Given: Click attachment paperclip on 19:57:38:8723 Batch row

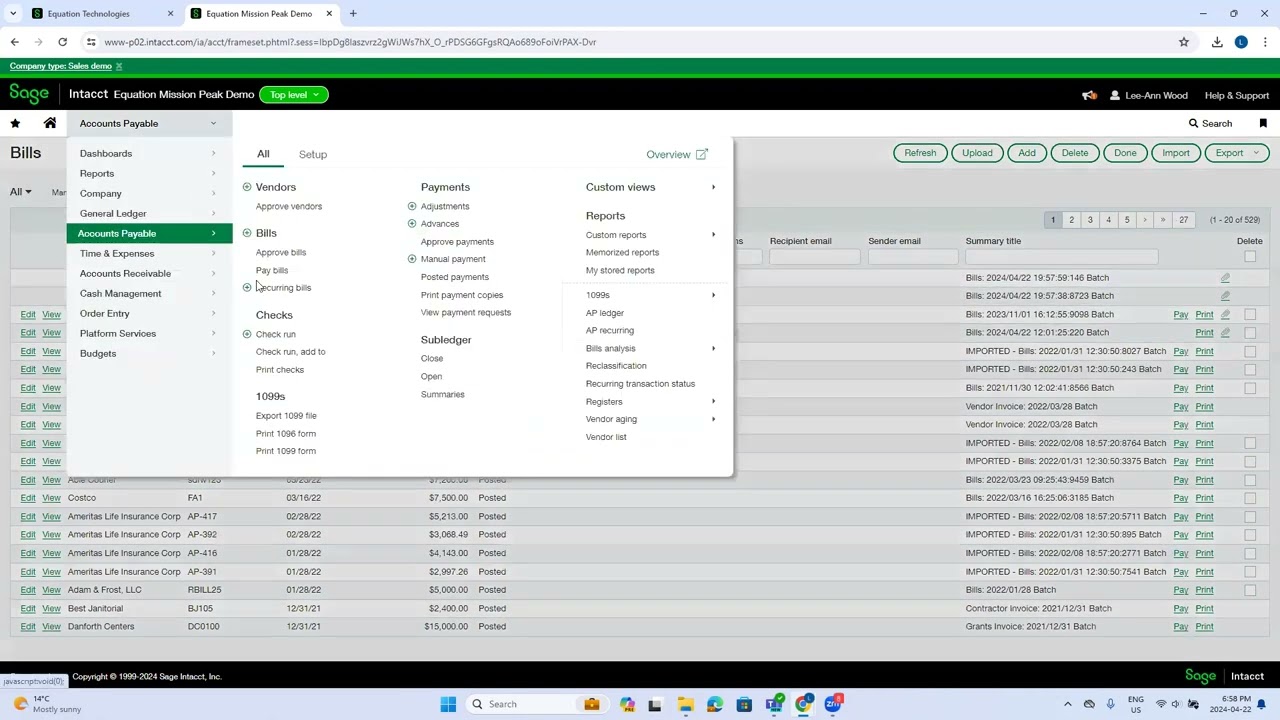Looking at the screenshot, I should click(x=1225, y=296).
